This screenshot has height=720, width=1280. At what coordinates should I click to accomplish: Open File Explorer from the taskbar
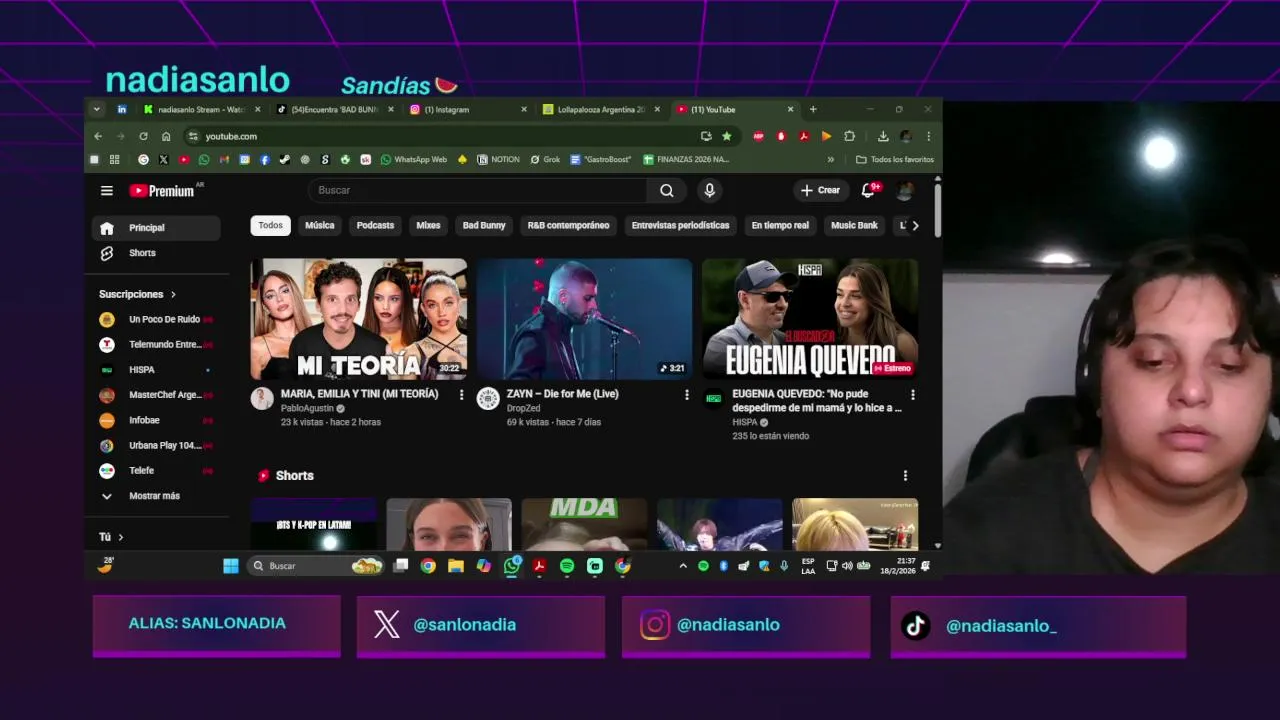pyautogui.click(x=456, y=566)
